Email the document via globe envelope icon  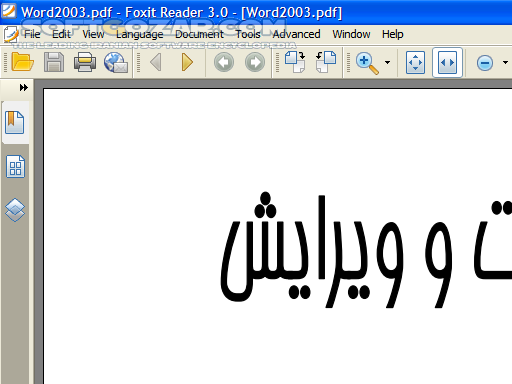[x=116, y=62]
